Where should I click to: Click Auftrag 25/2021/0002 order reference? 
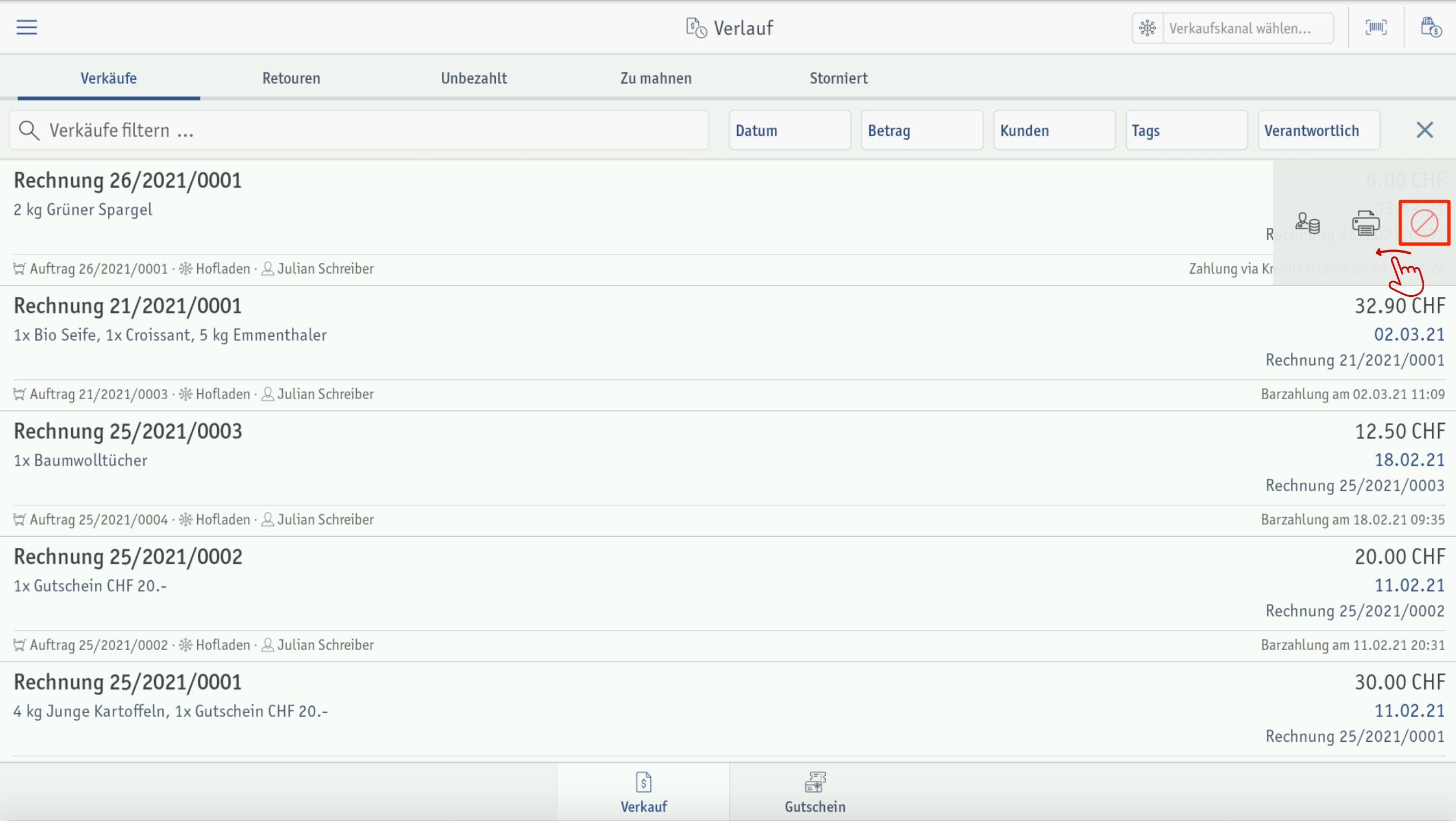pos(99,645)
